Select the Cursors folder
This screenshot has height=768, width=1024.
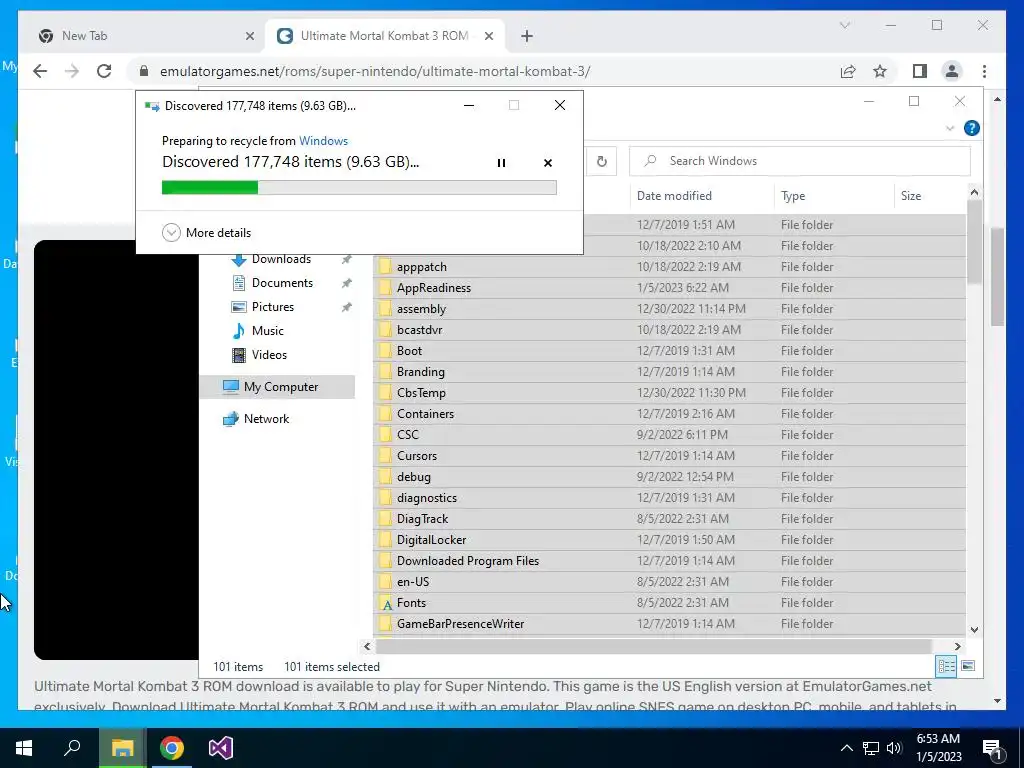(x=669, y=455)
